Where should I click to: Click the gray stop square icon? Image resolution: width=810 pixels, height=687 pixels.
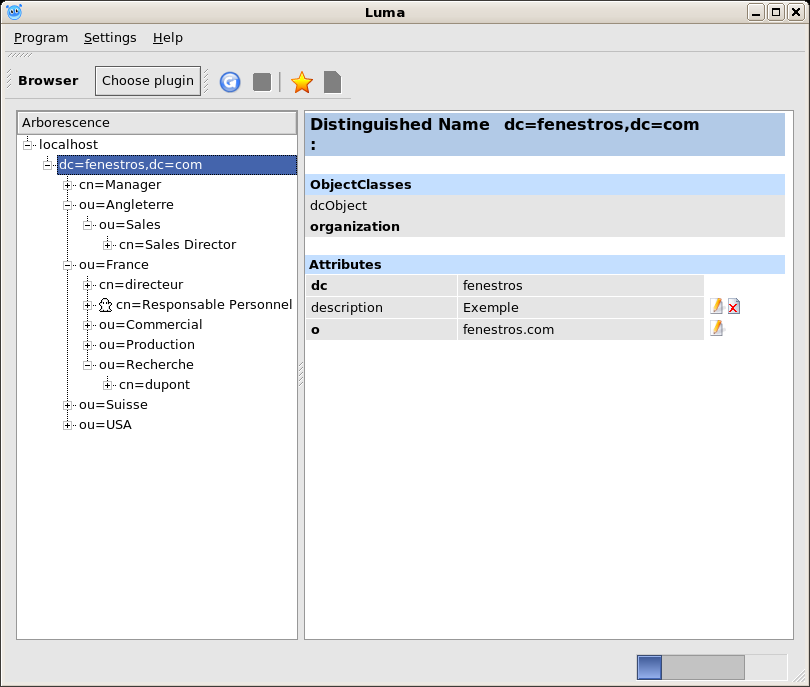[x=262, y=82]
